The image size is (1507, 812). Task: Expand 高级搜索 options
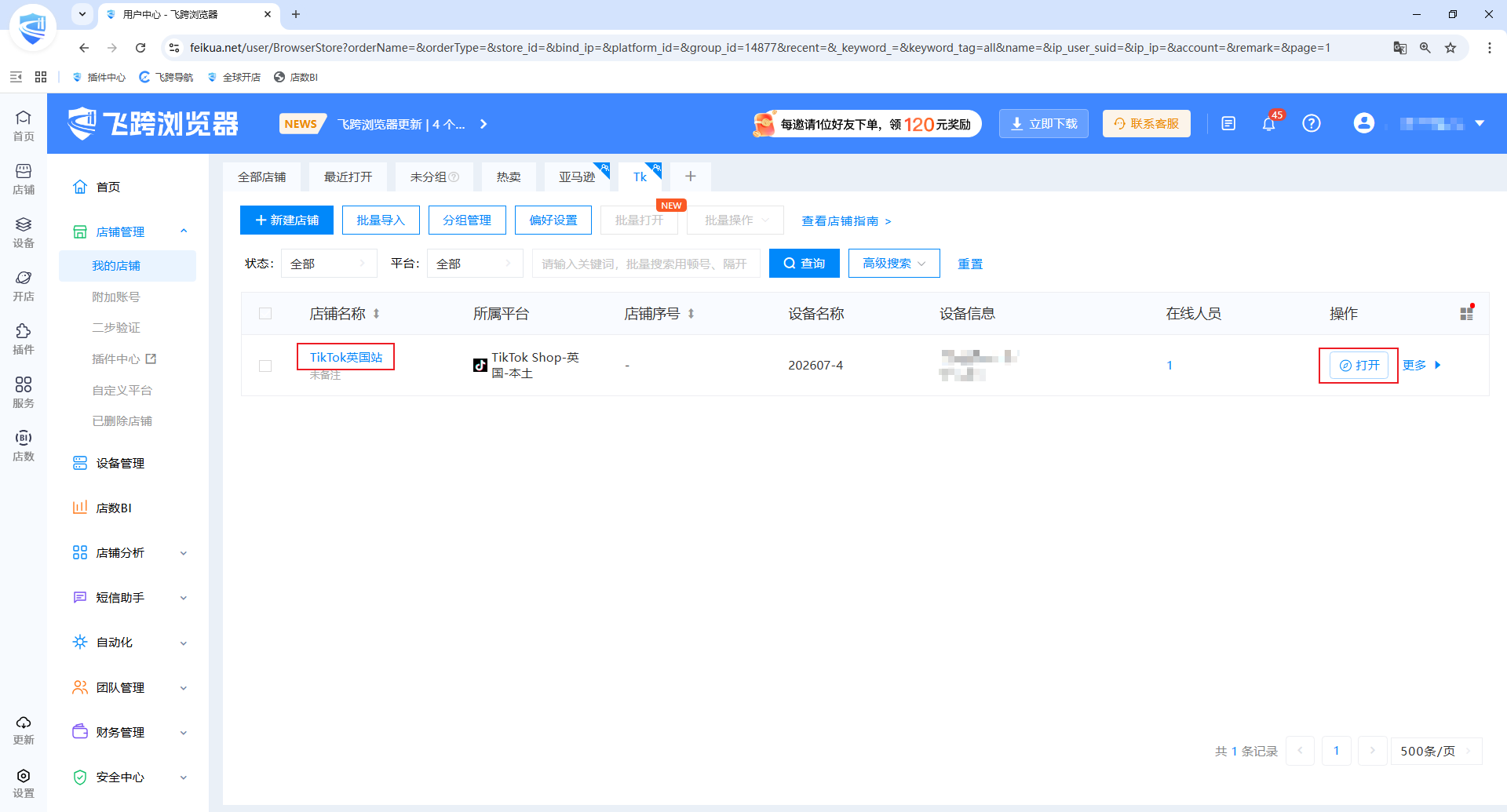(894, 264)
